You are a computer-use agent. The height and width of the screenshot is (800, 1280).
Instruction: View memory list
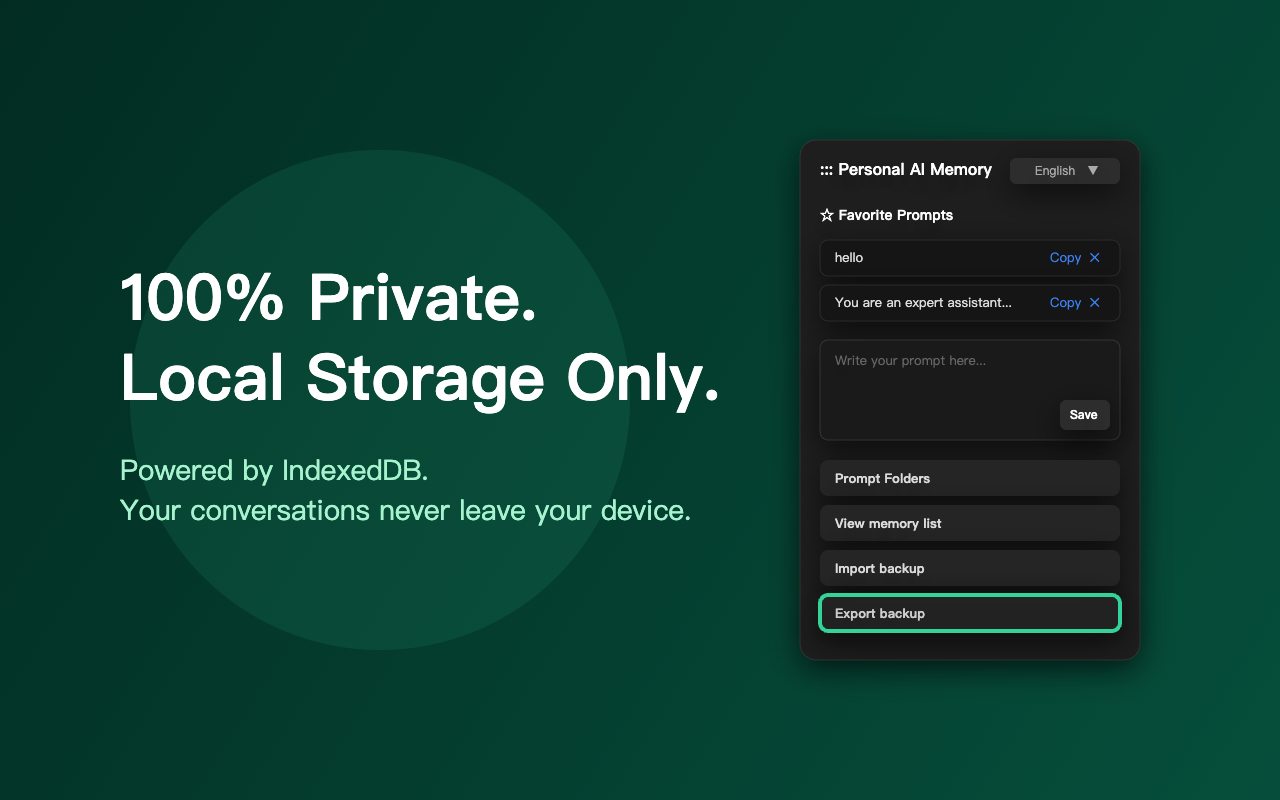[x=969, y=523]
